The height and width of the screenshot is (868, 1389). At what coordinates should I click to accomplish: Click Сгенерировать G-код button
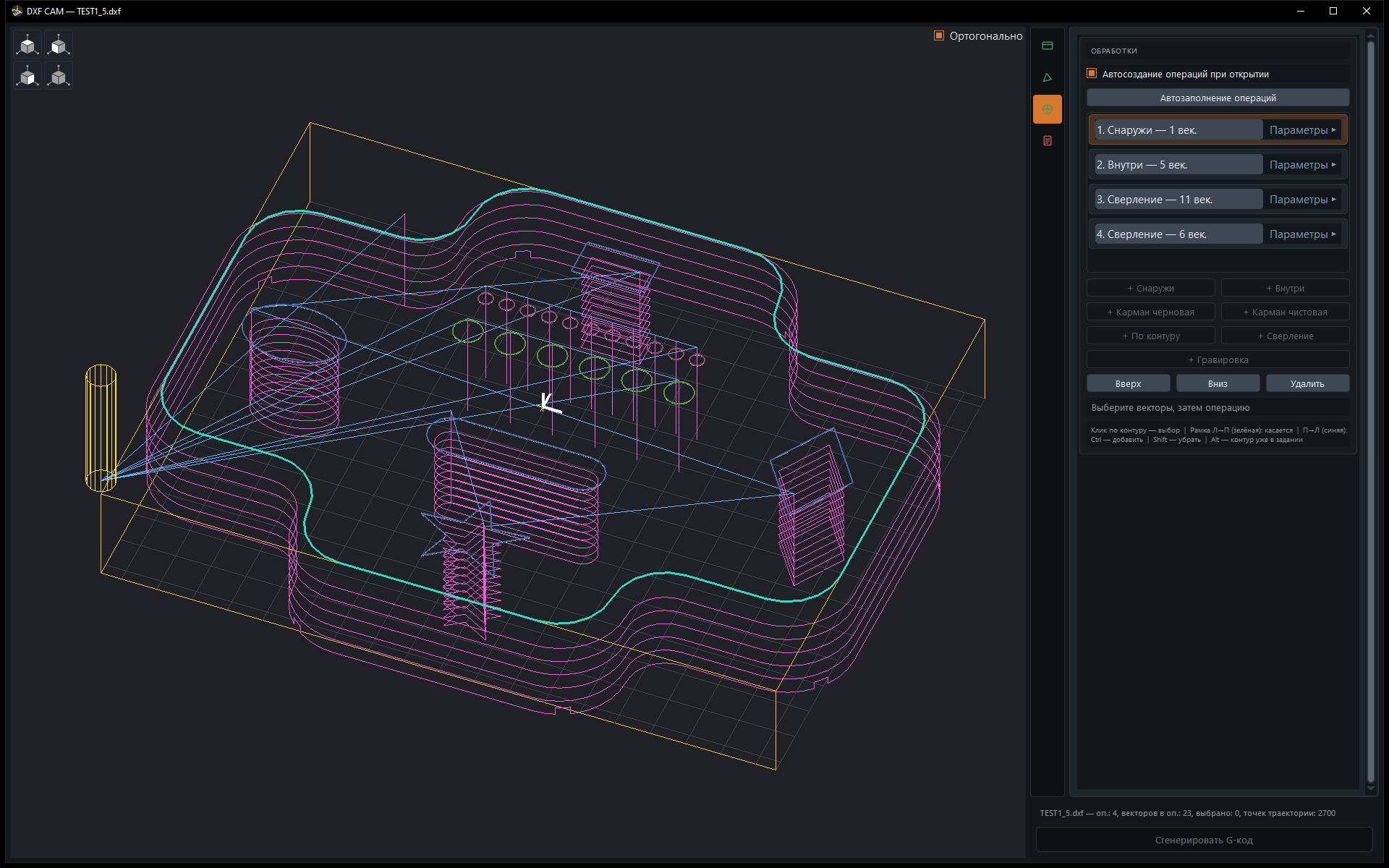point(1204,840)
